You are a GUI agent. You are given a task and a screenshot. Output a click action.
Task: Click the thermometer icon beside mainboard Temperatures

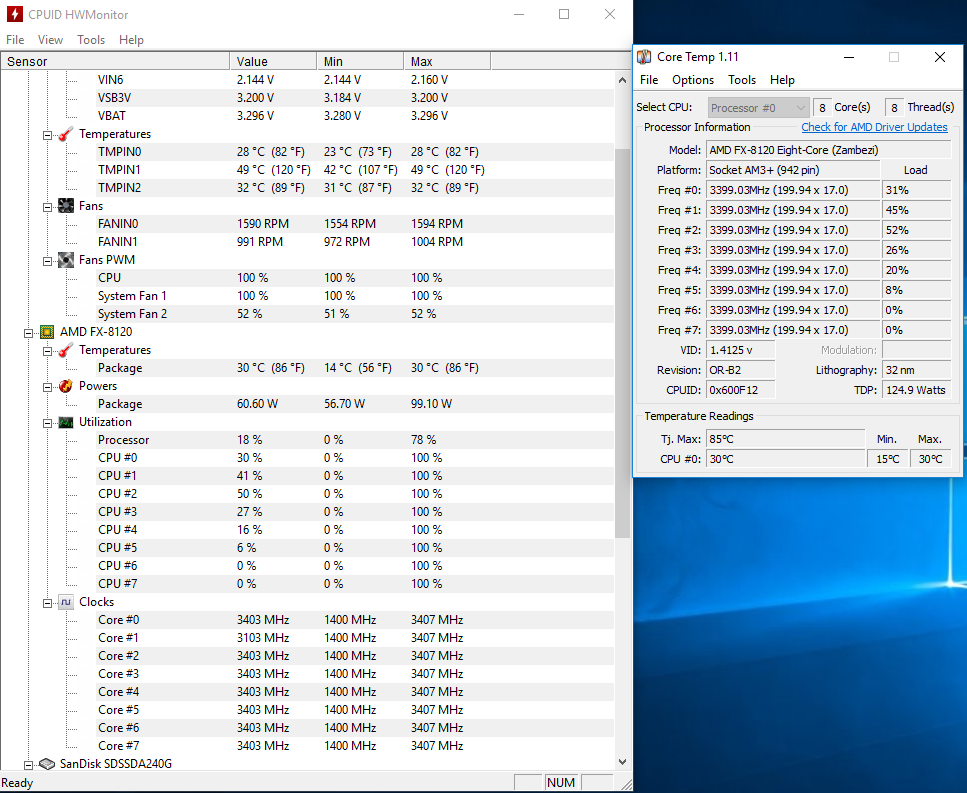tap(66, 134)
